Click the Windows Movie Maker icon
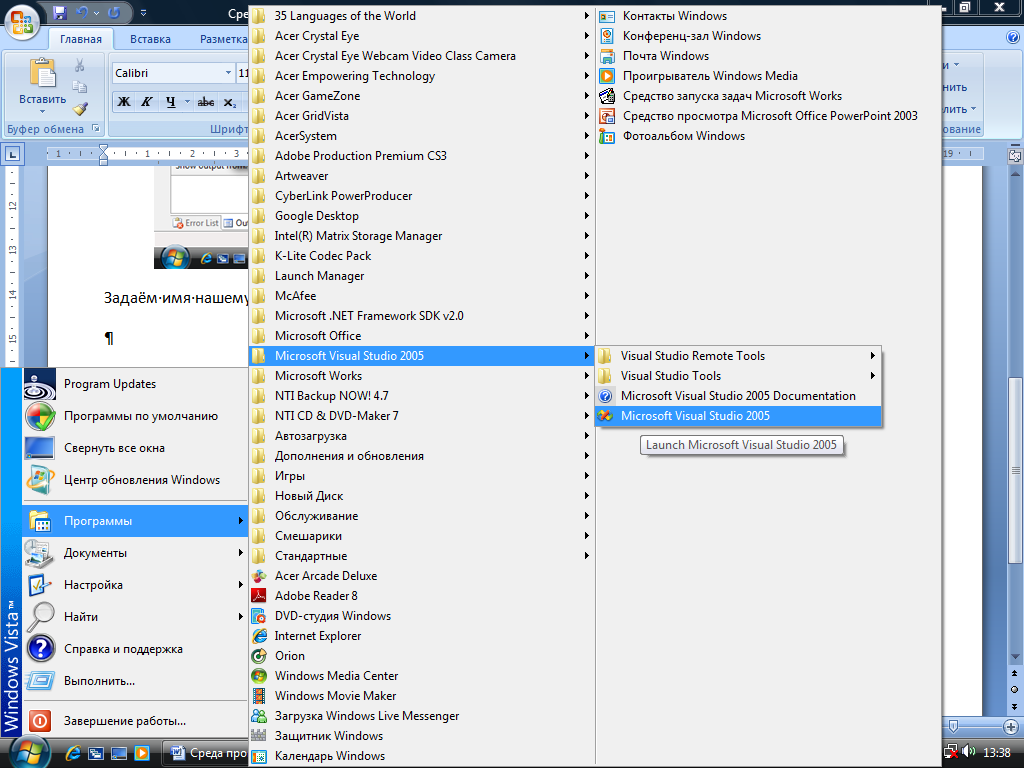Viewport: 1024px width, 768px height. pos(259,696)
